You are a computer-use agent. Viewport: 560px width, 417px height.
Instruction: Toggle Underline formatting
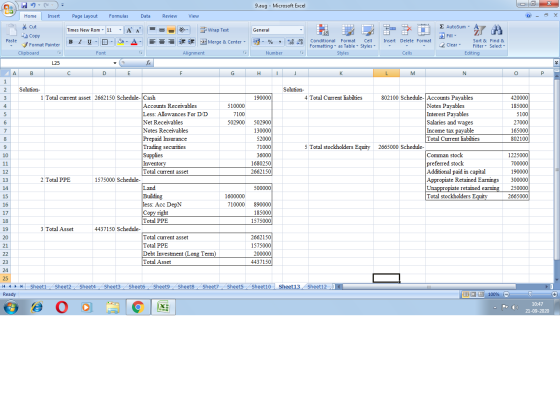tap(89, 42)
